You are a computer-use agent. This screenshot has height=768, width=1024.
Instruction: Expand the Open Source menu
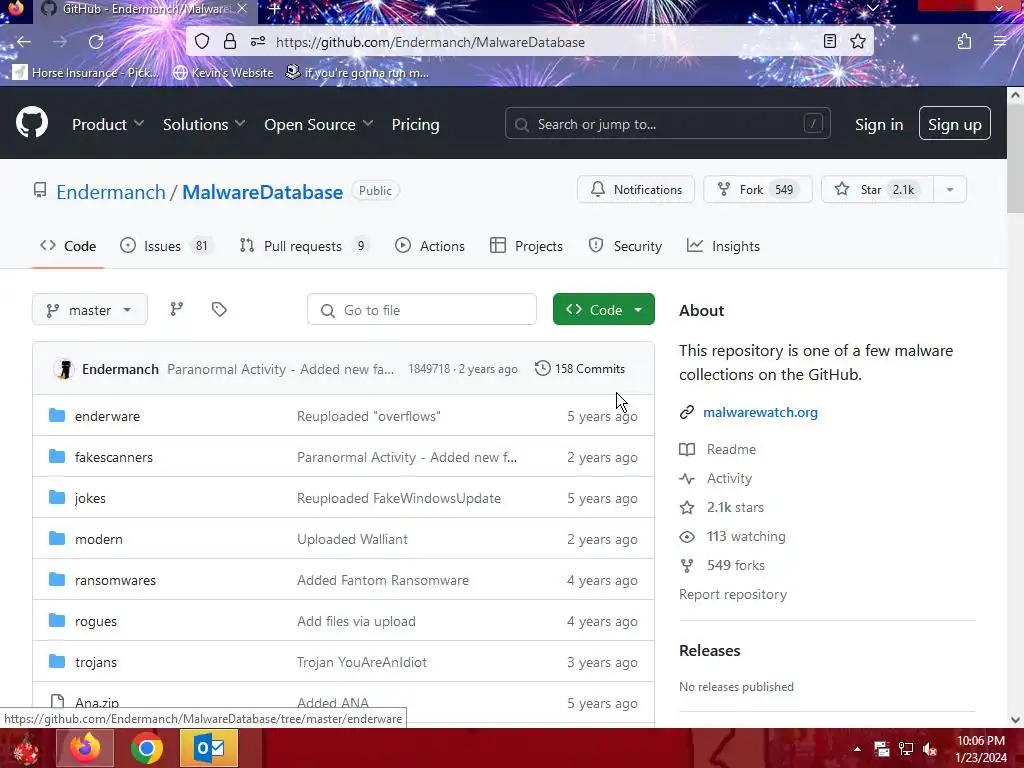(319, 124)
